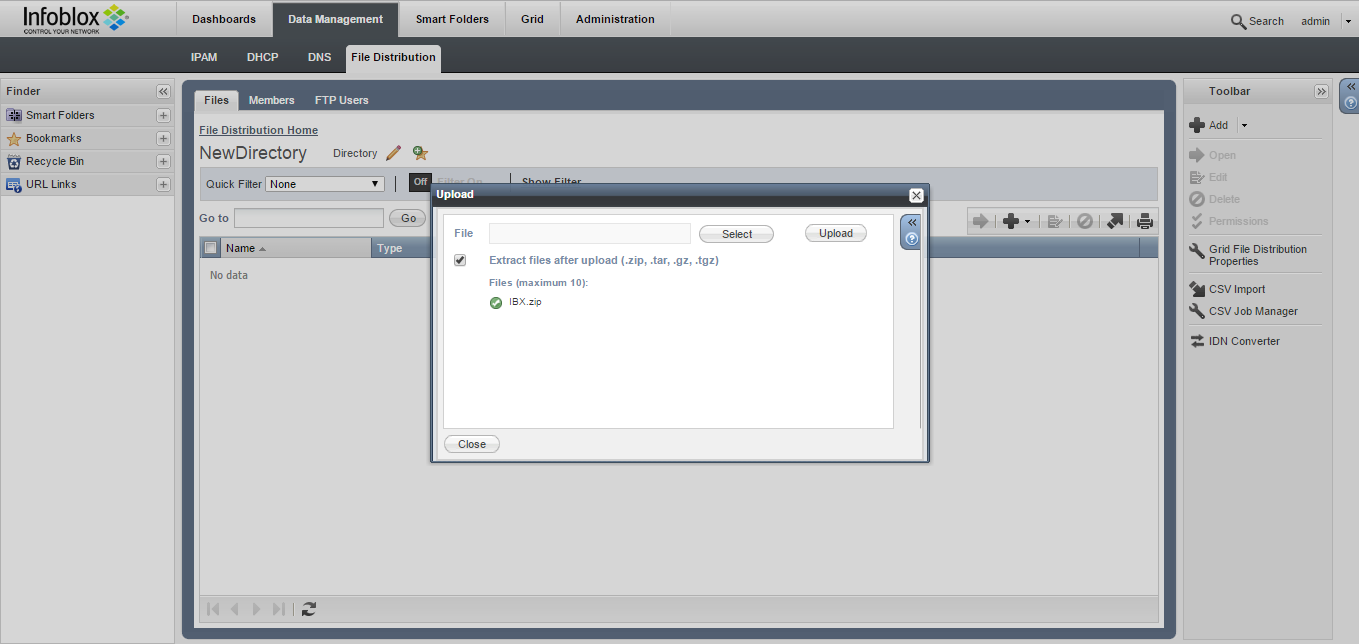This screenshot has height=644, width=1359.
Task: Toggle the filter Off switch
Action: [420, 182]
